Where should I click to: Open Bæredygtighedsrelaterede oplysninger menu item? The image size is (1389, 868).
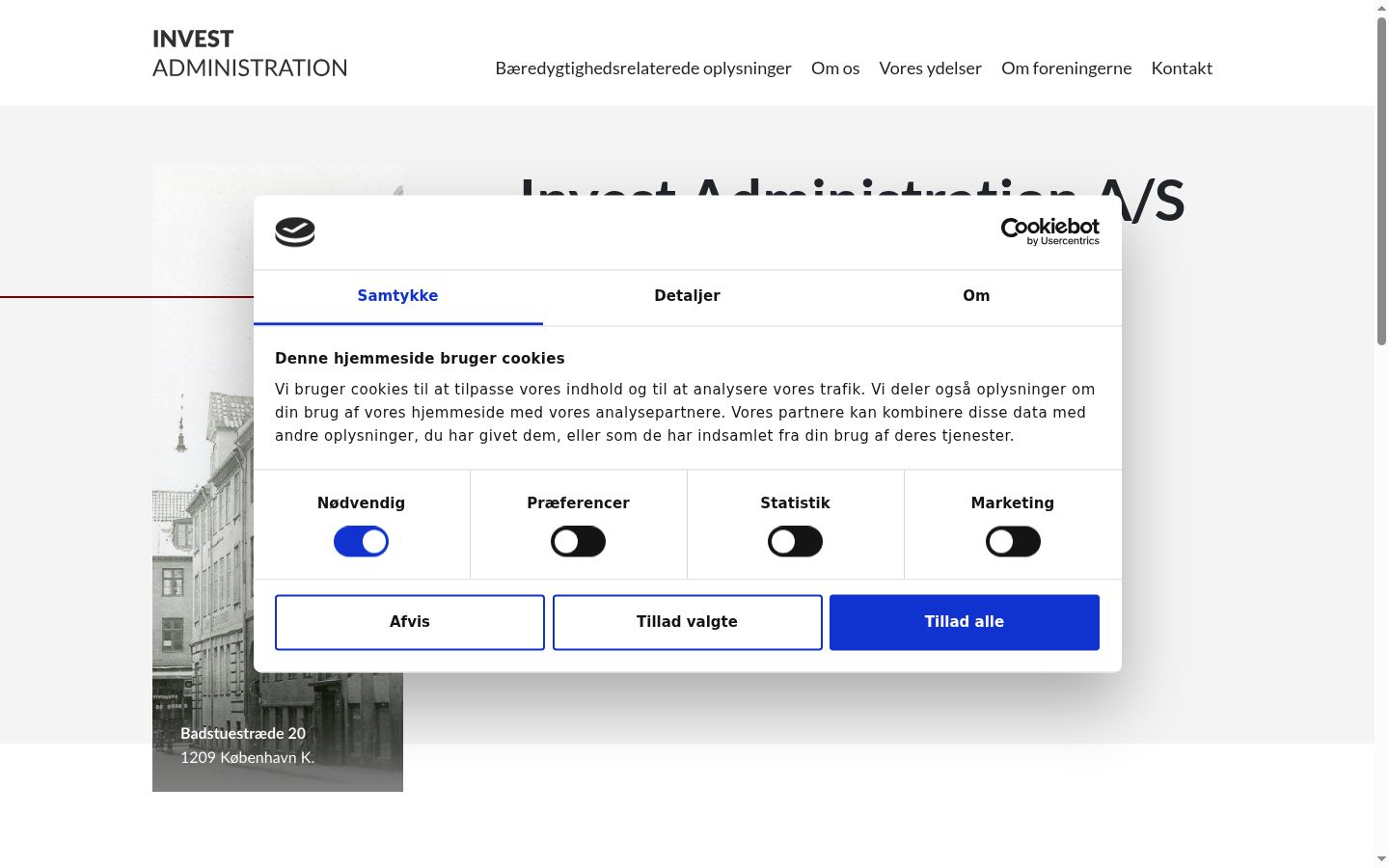643,68
